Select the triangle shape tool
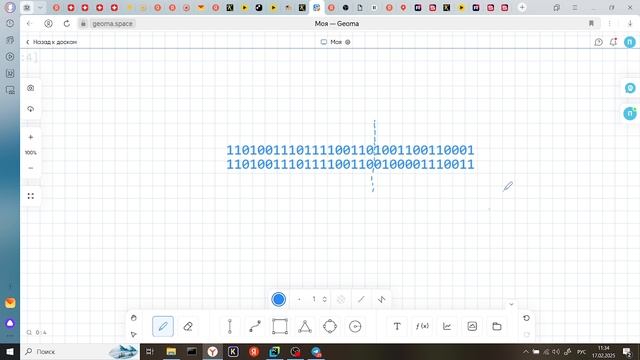The height and width of the screenshot is (360, 640). 304,326
